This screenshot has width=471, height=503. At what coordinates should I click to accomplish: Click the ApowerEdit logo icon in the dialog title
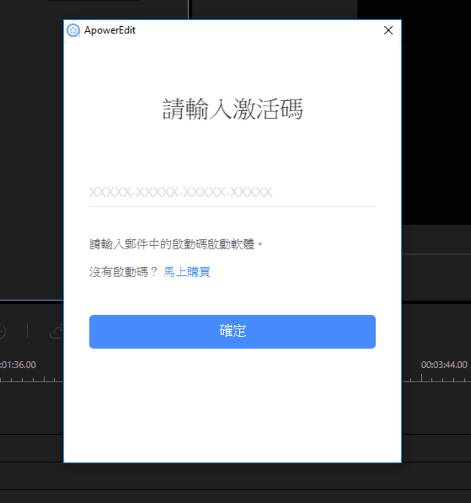click(x=73, y=30)
